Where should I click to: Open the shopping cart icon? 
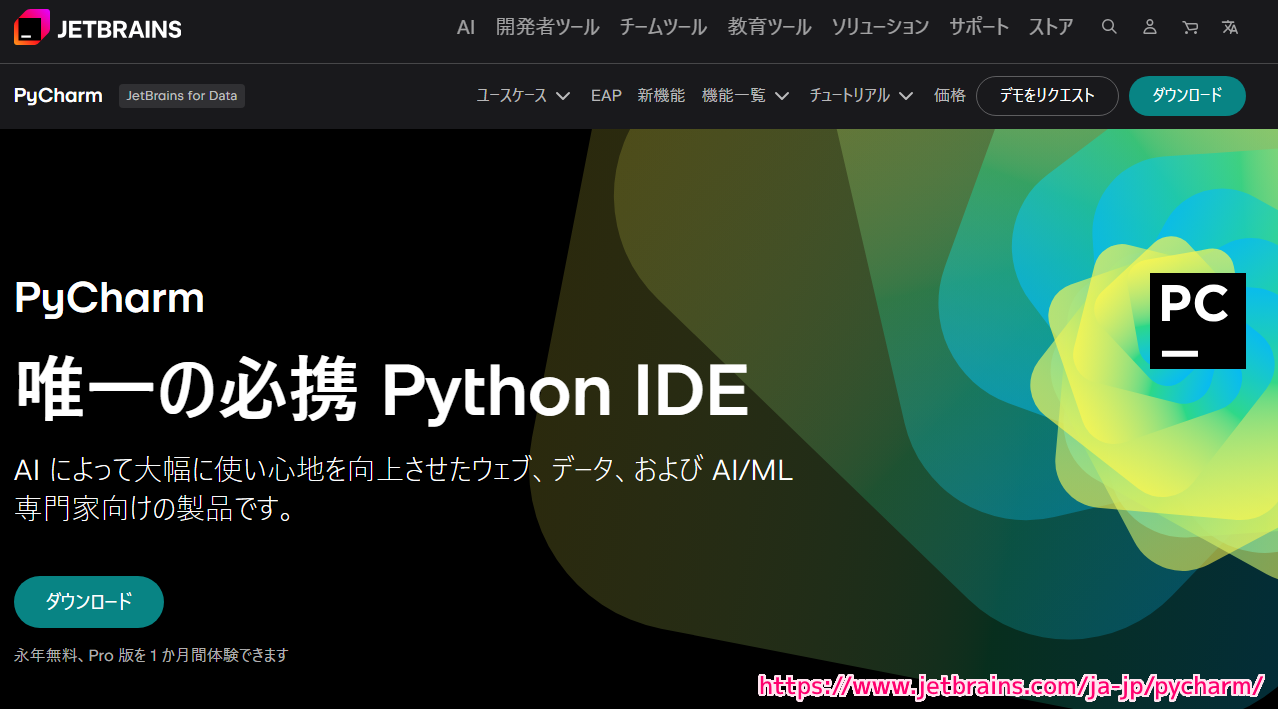pos(1190,27)
